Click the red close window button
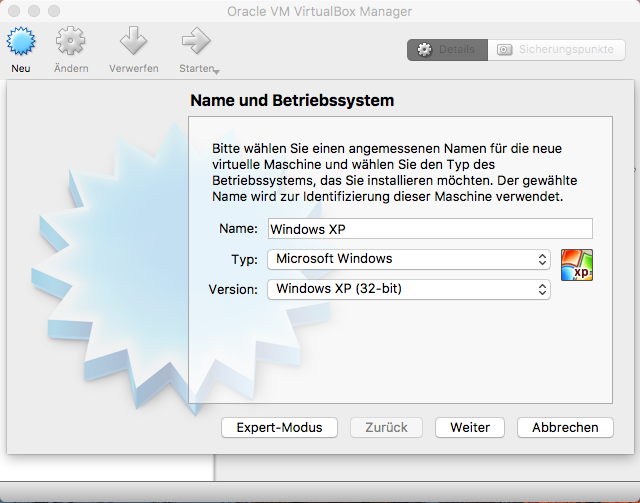This screenshot has width=640, height=503. pyautogui.click(x=14, y=11)
